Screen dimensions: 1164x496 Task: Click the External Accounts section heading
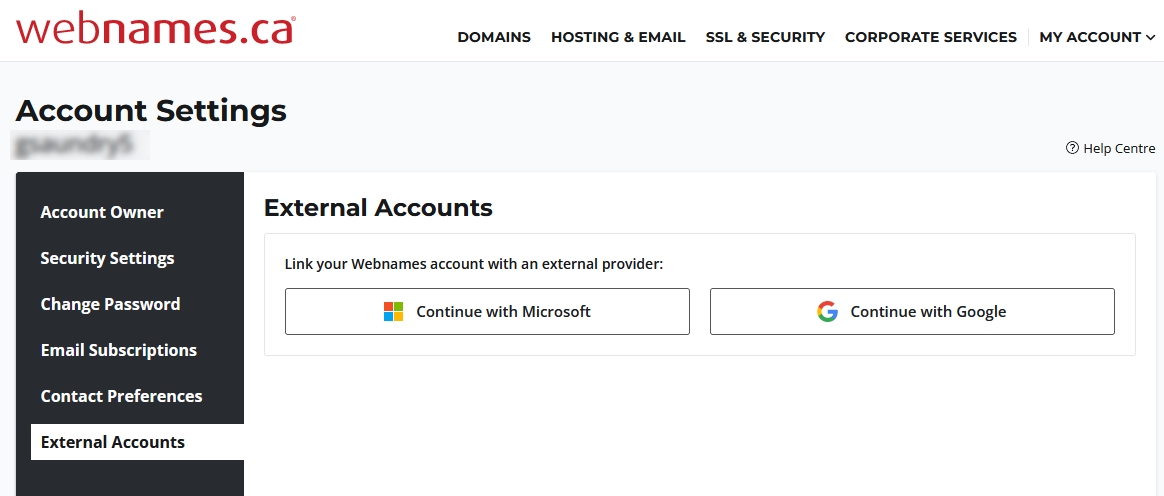tap(378, 207)
